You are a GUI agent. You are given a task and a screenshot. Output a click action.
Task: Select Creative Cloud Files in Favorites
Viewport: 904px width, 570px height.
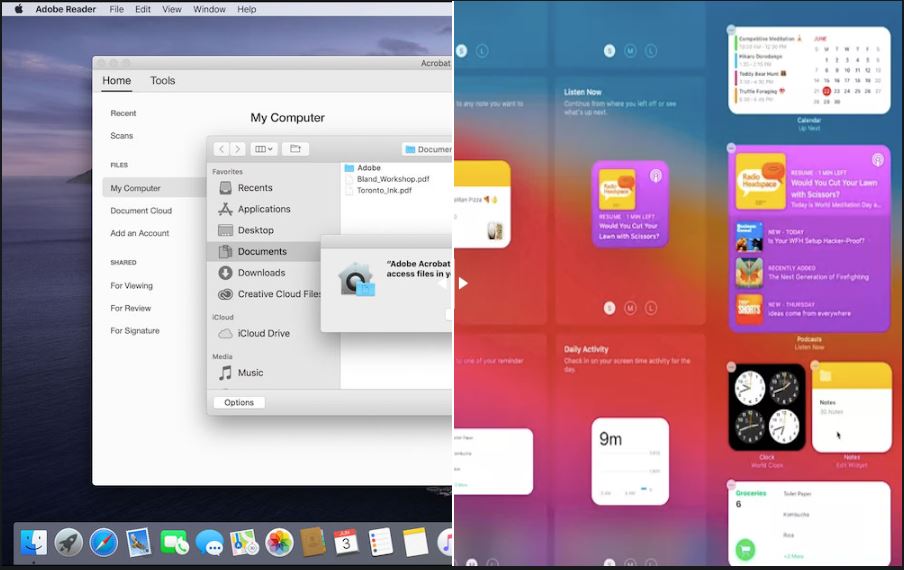pos(269,294)
